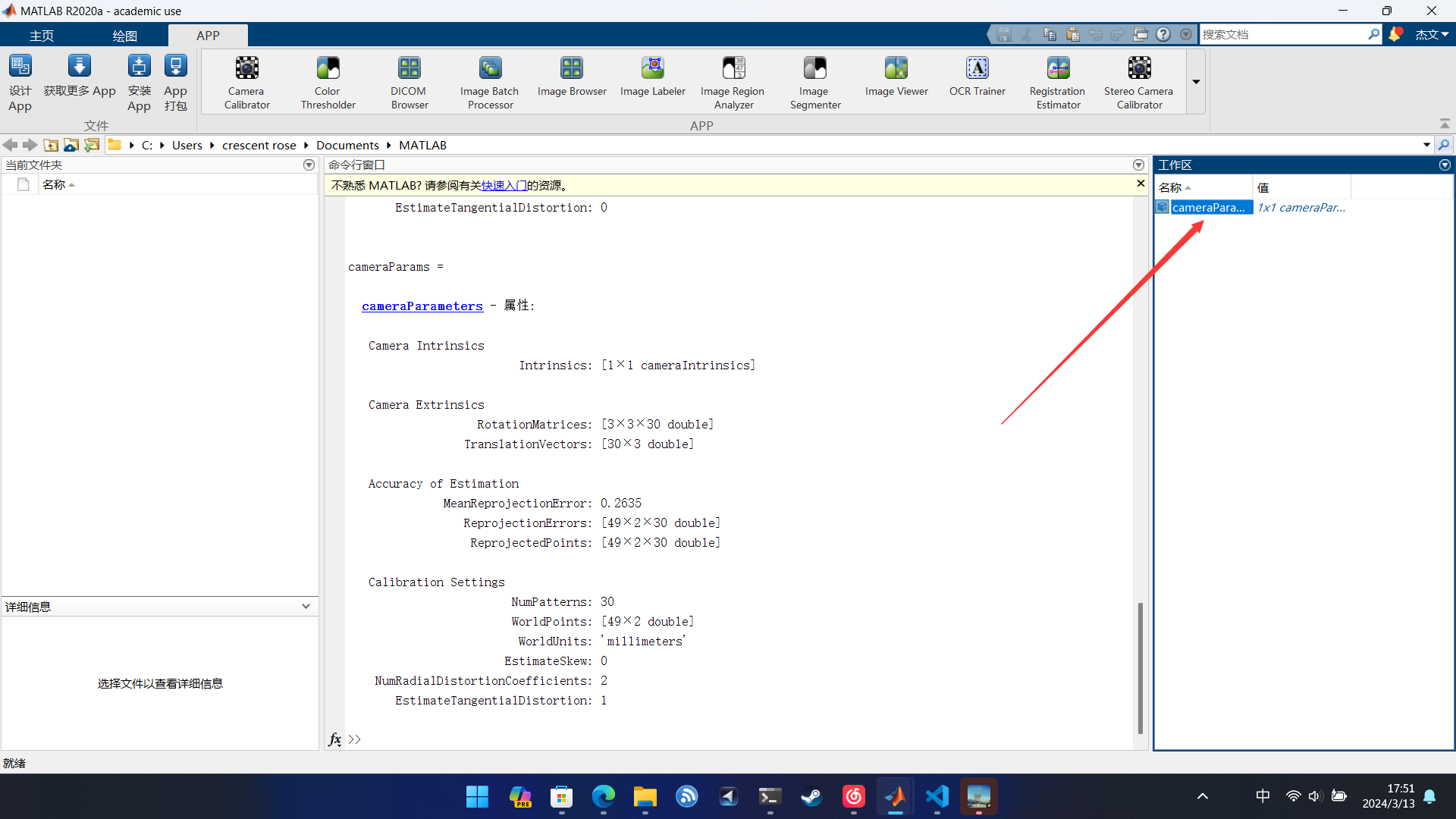Go back to the previous folder
1456x819 pixels.
[x=10, y=145]
